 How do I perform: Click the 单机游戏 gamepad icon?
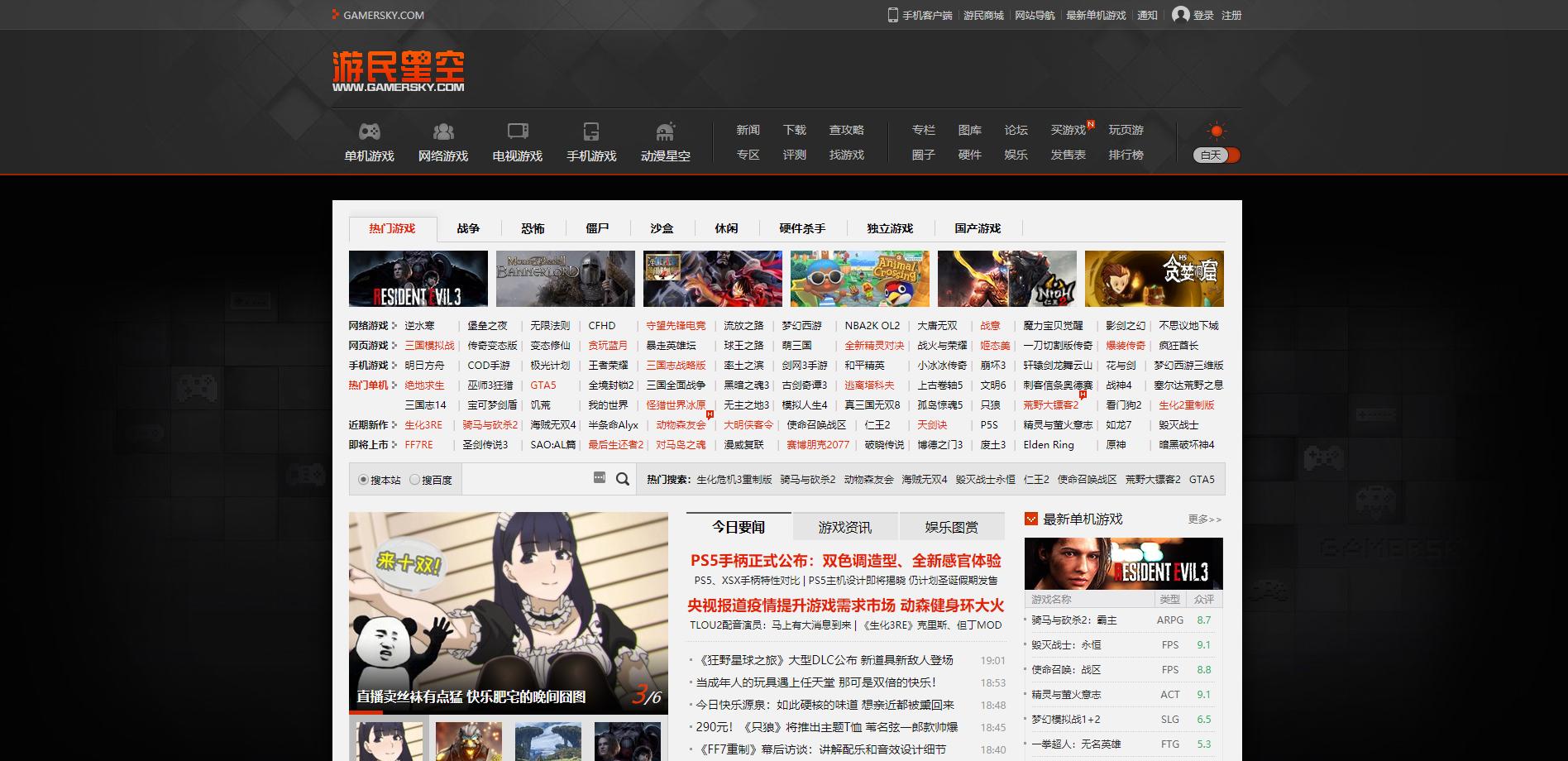coord(369,132)
